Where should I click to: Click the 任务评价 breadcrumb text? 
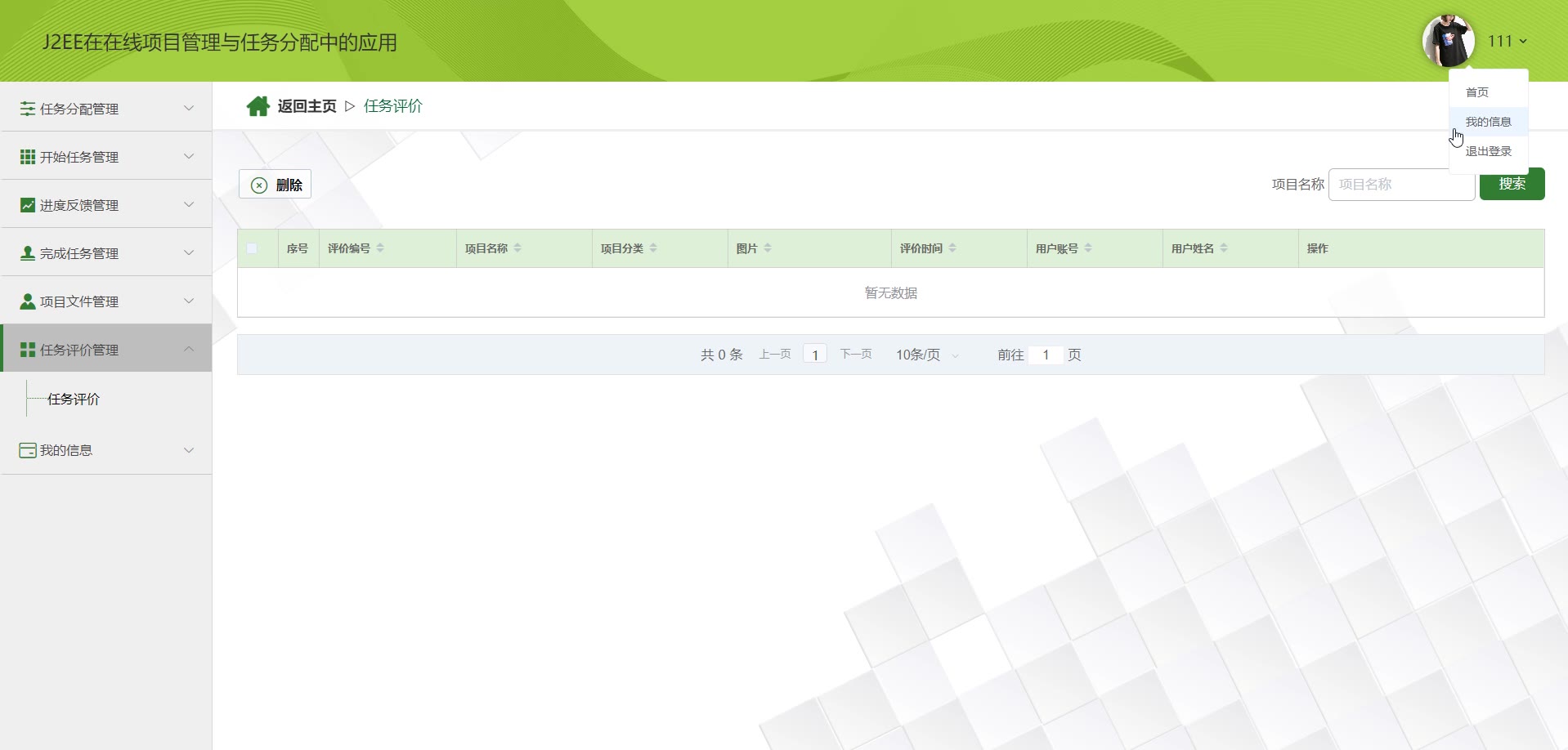pyautogui.click(x=393, y=106)
